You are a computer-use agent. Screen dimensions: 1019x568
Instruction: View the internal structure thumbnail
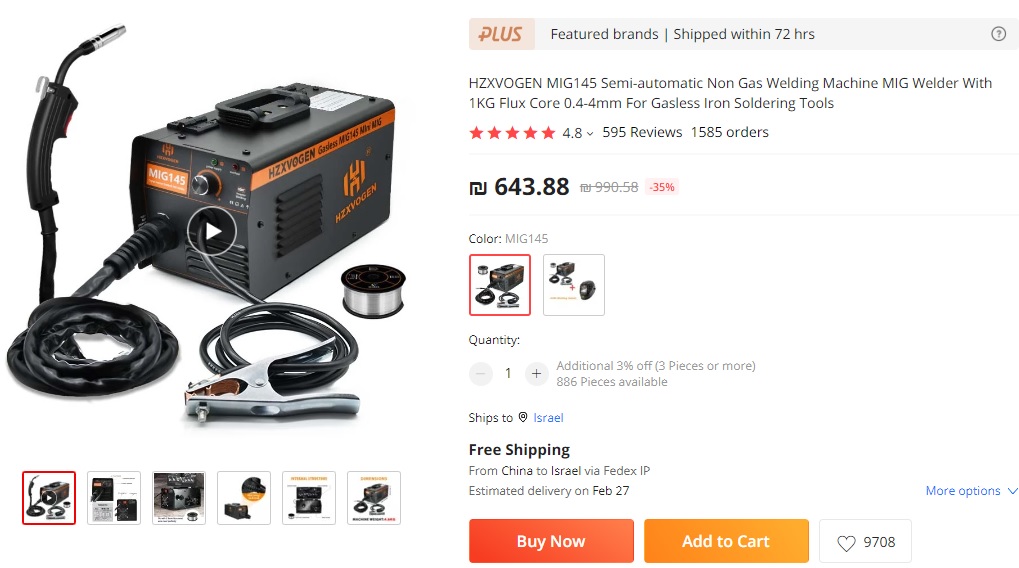[x=309, y=498]
